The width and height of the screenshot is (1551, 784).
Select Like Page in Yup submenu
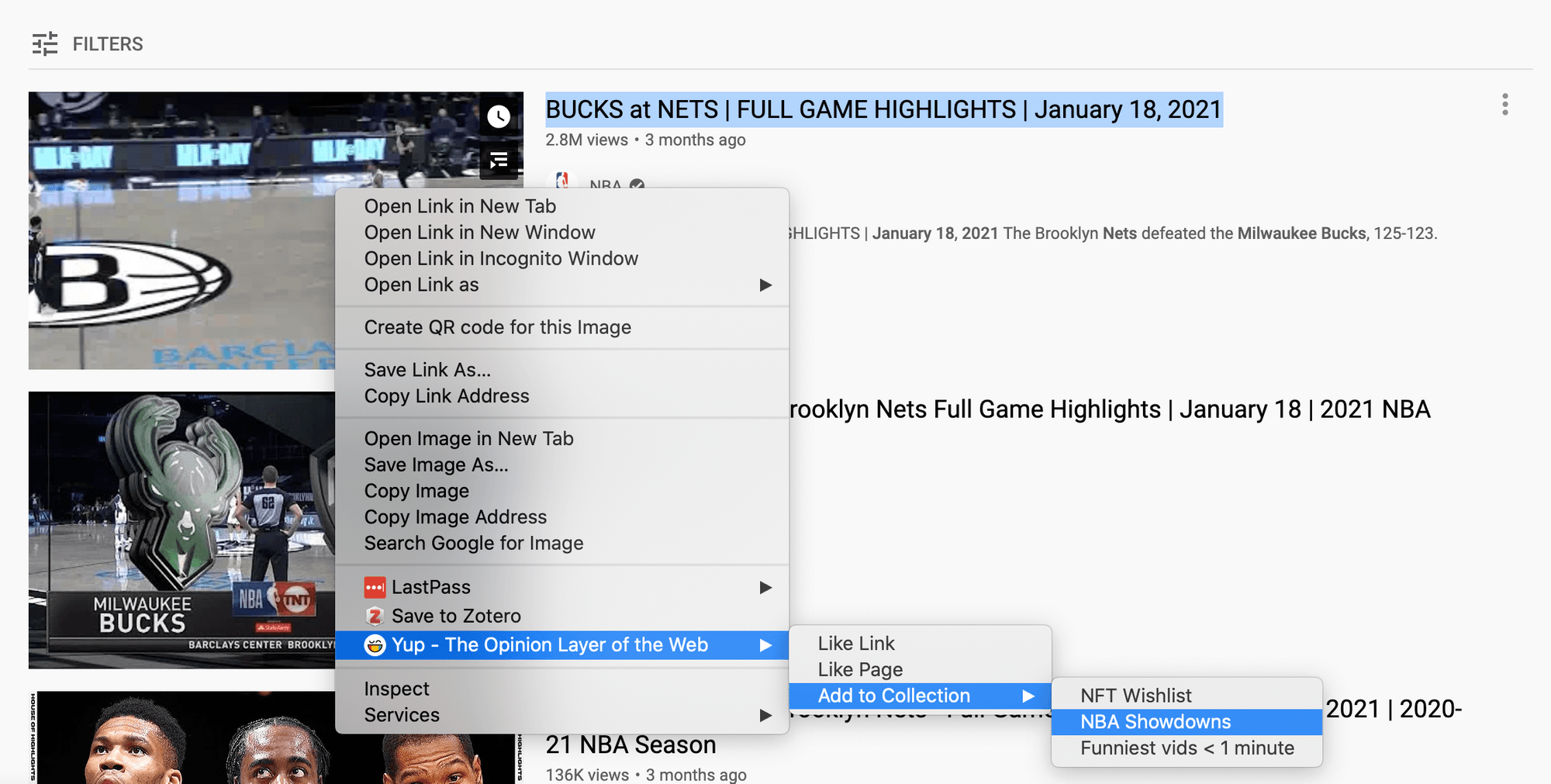[920, 670]
